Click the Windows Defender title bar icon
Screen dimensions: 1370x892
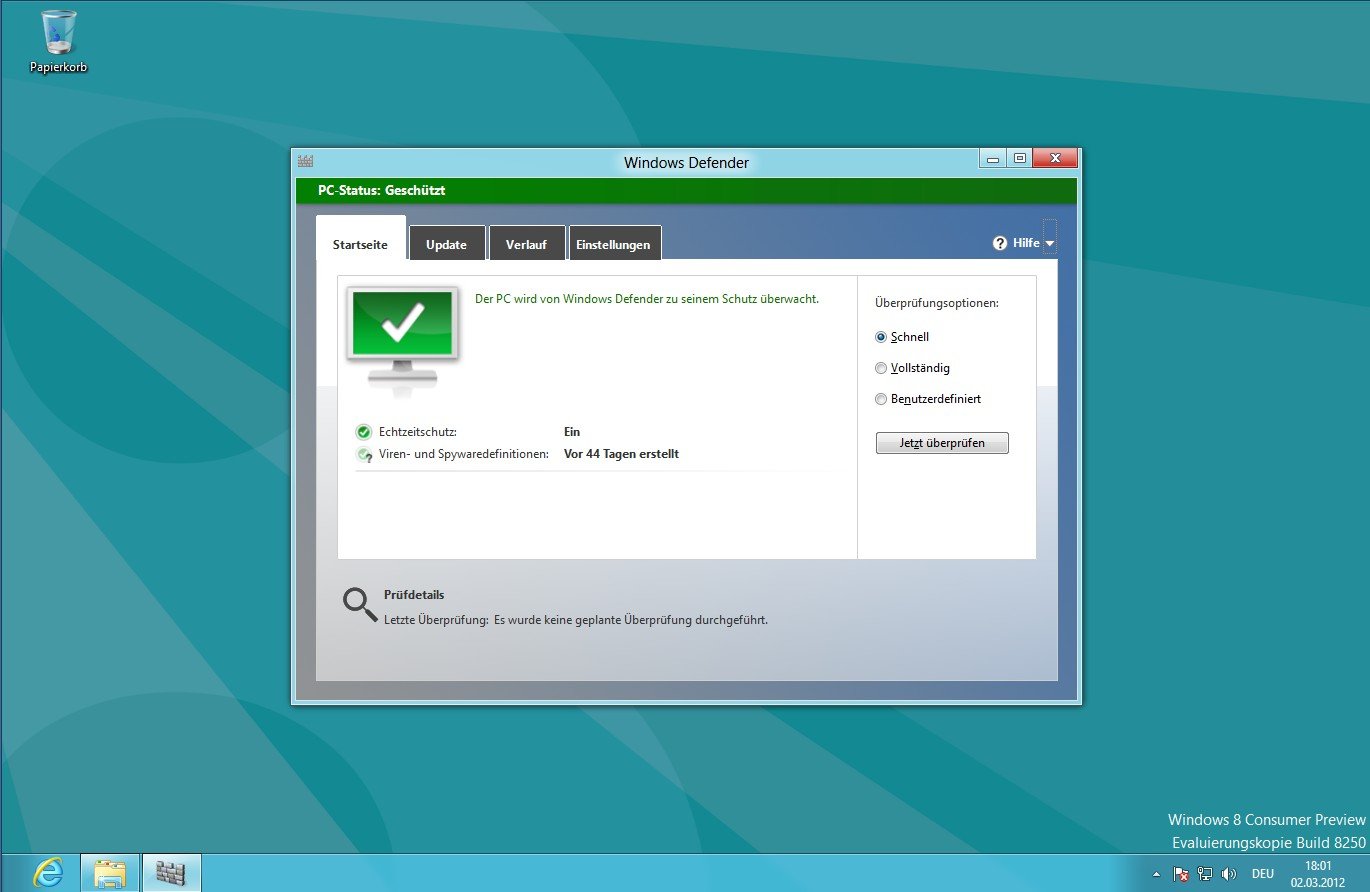pos(306,161)
